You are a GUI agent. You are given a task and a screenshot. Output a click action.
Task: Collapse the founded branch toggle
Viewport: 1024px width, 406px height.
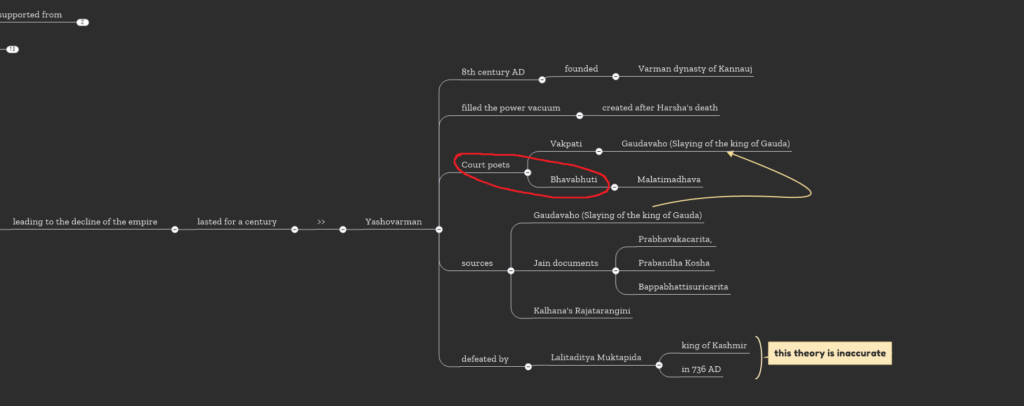pos(615,76)
